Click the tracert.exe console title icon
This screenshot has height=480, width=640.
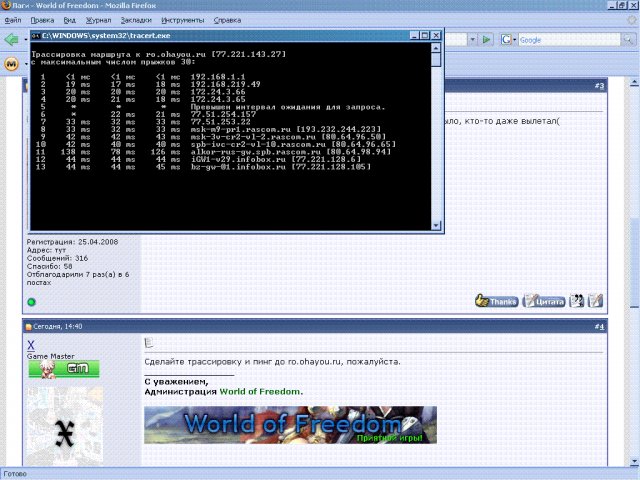tap(36, 36)
